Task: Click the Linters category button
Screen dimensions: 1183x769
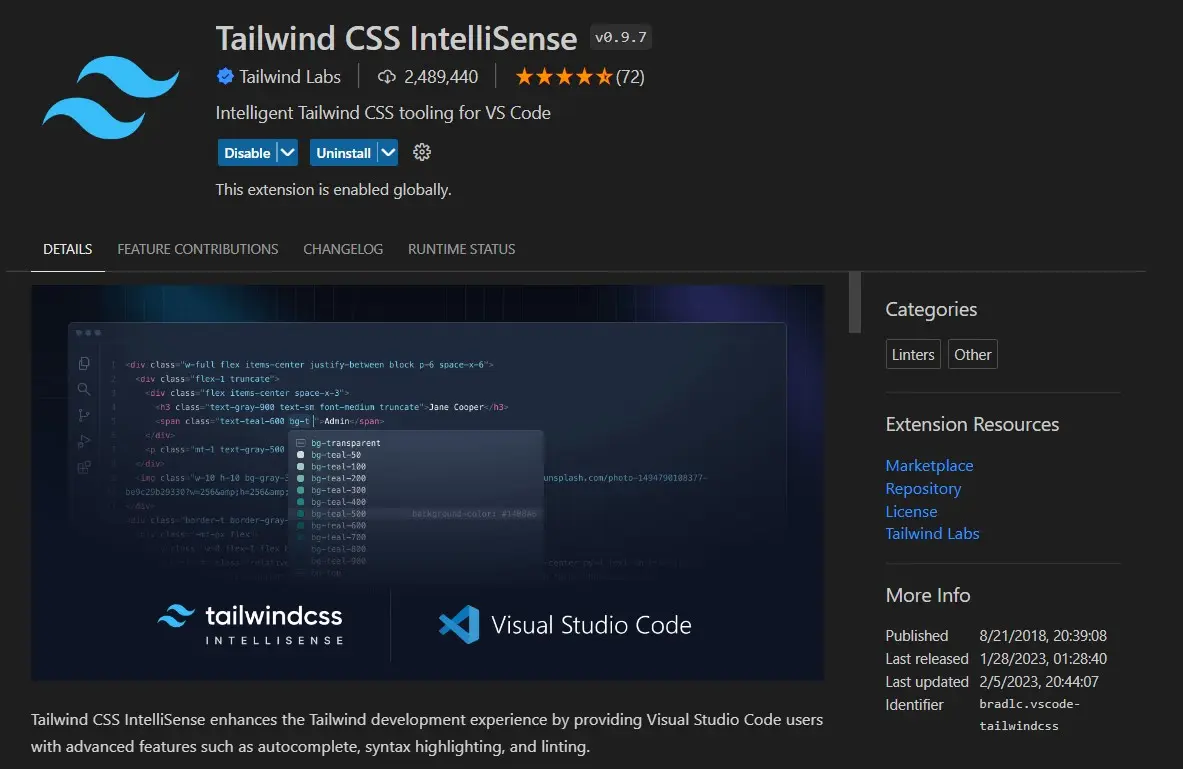Action: click(x=912, y=353)
